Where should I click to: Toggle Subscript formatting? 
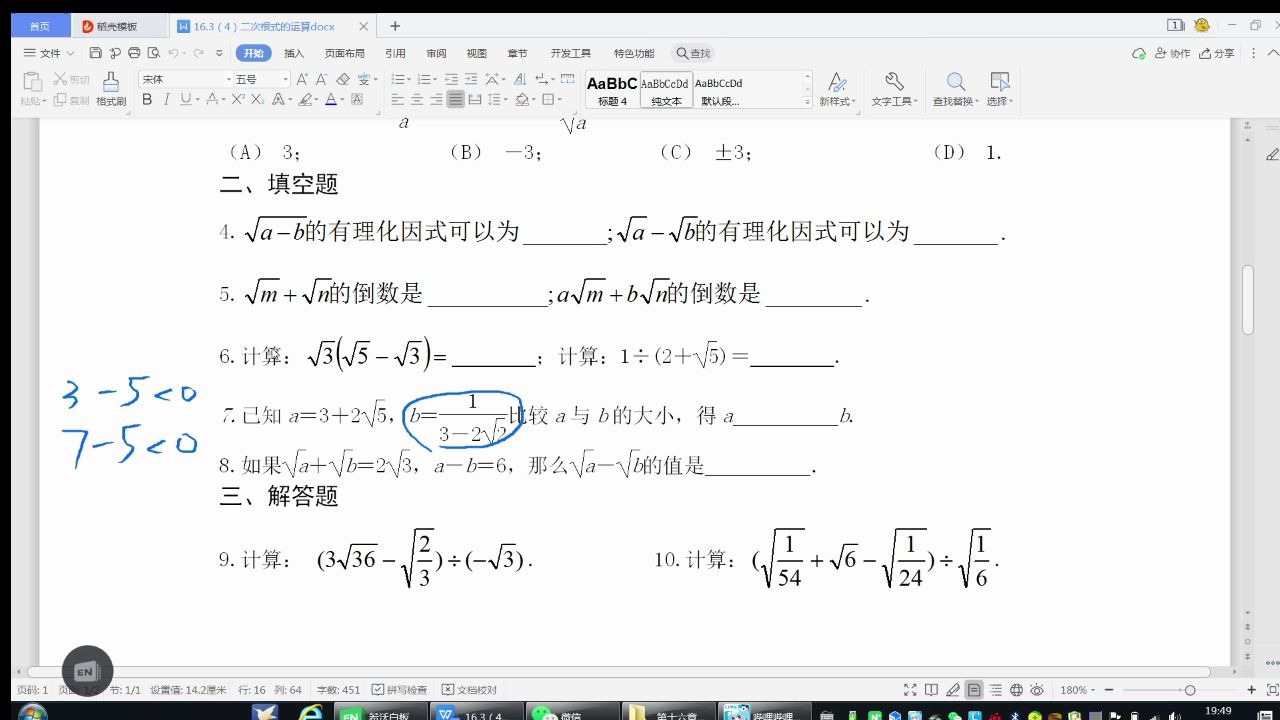257,99
